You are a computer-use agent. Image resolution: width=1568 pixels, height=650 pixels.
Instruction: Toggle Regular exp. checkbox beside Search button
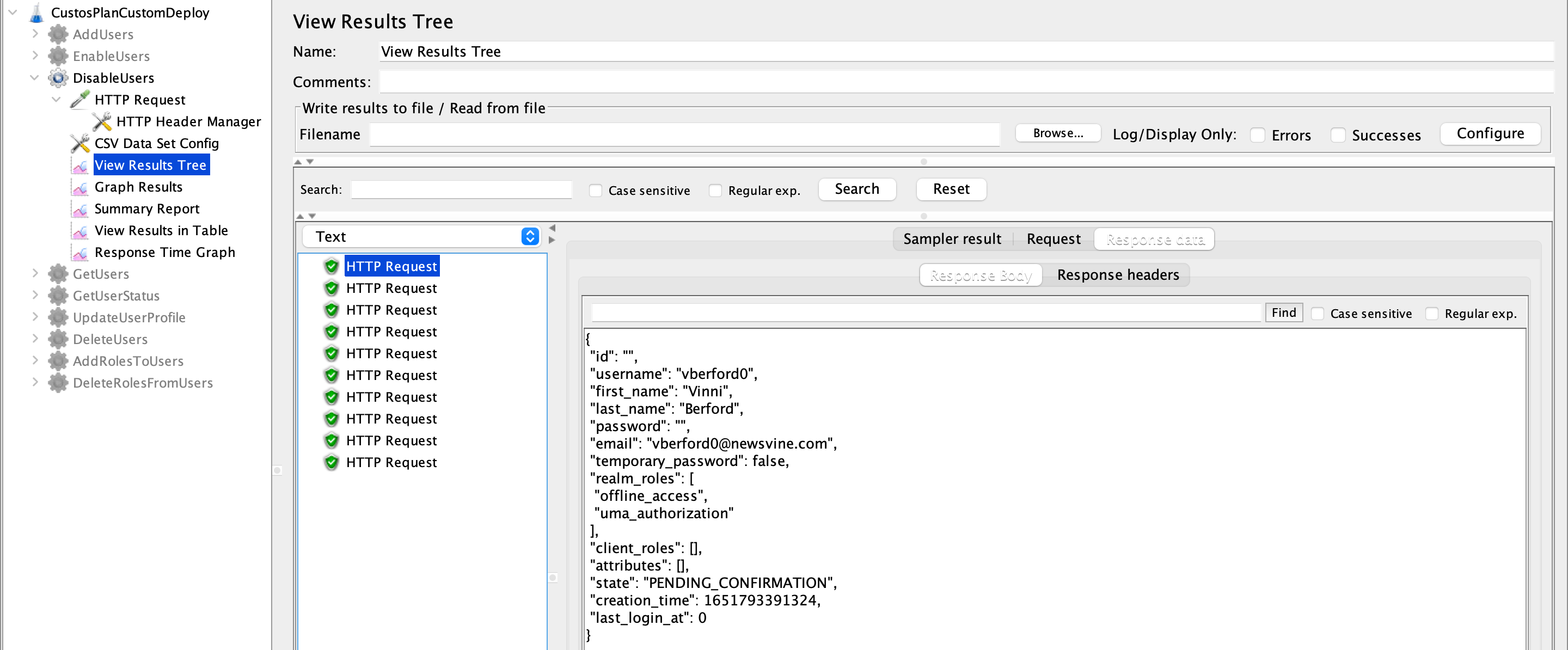(x=715, y=191)
